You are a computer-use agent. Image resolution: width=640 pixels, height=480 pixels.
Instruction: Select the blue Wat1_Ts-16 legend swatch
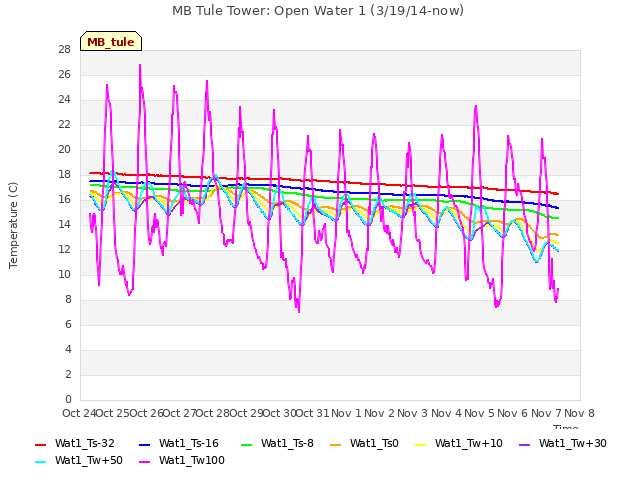pyautogui.click(x=145, y=444)
